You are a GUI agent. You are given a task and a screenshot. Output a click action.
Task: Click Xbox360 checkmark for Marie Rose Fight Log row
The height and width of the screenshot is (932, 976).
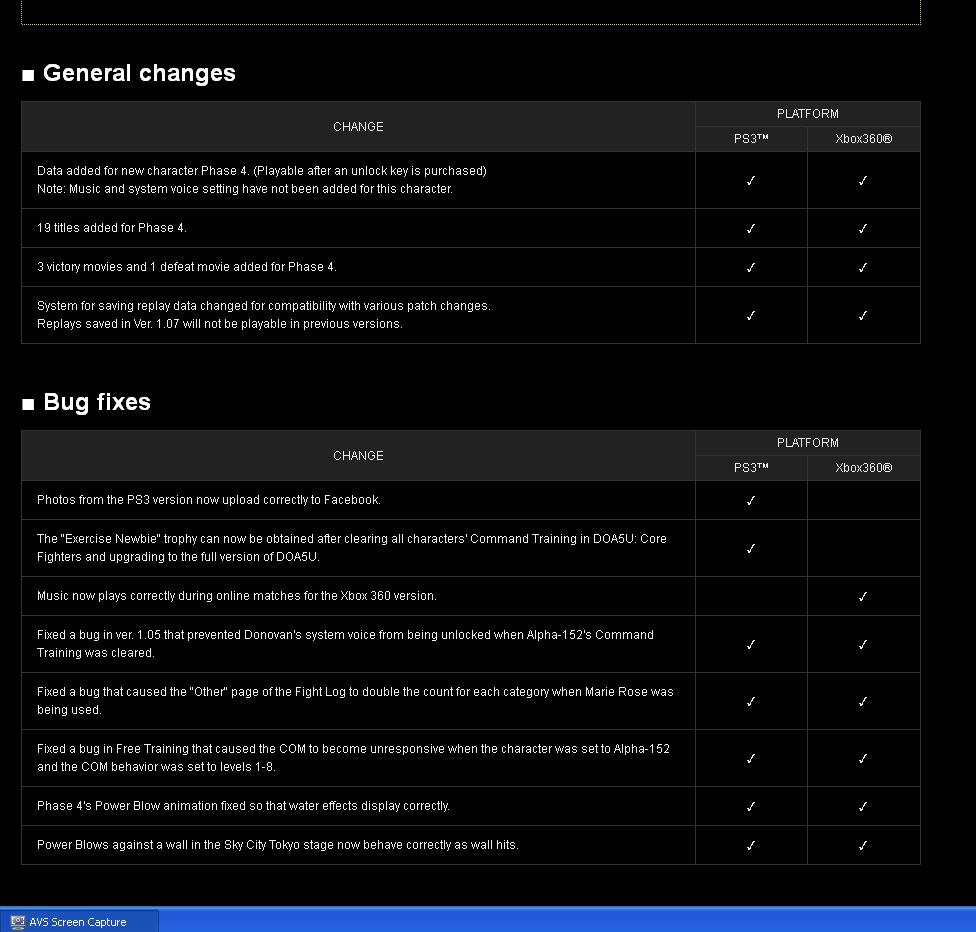[863, 702]
